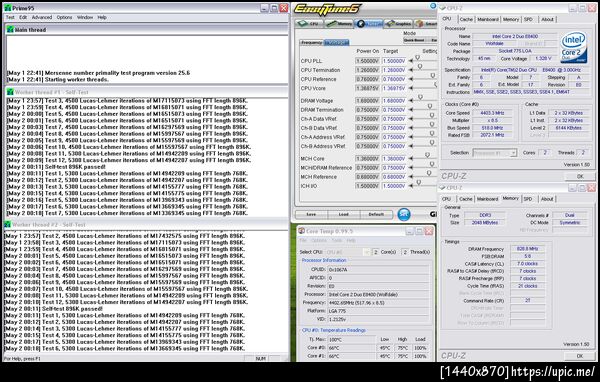This screenshot has width=600, height=382.
Task: Click the left arrow beside CPU PLL target
Action: click(x=411, y=61)
